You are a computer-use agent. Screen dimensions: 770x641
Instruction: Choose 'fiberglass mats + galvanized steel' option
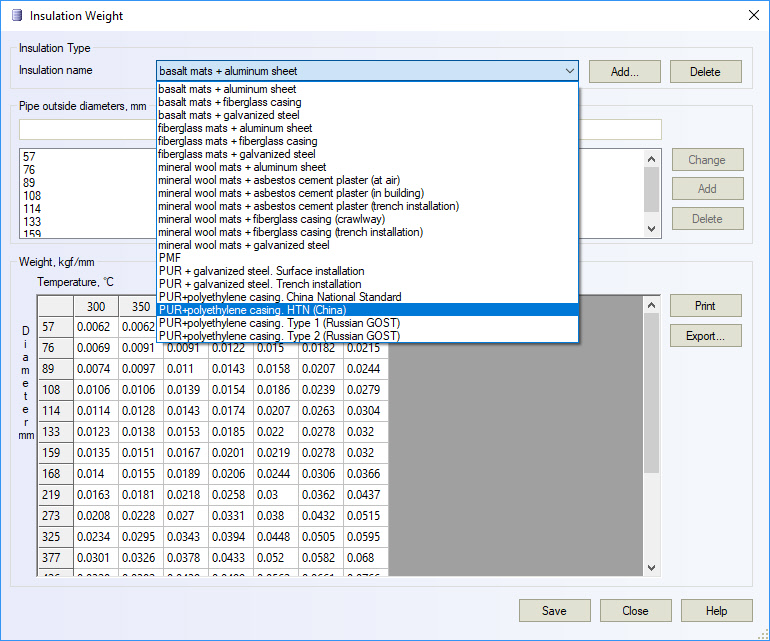(367, 154)
